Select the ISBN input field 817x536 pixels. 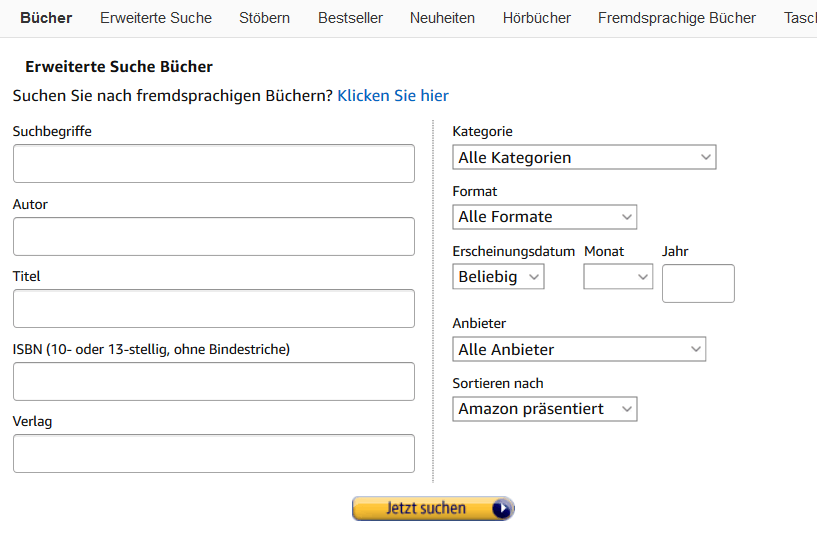213,381
